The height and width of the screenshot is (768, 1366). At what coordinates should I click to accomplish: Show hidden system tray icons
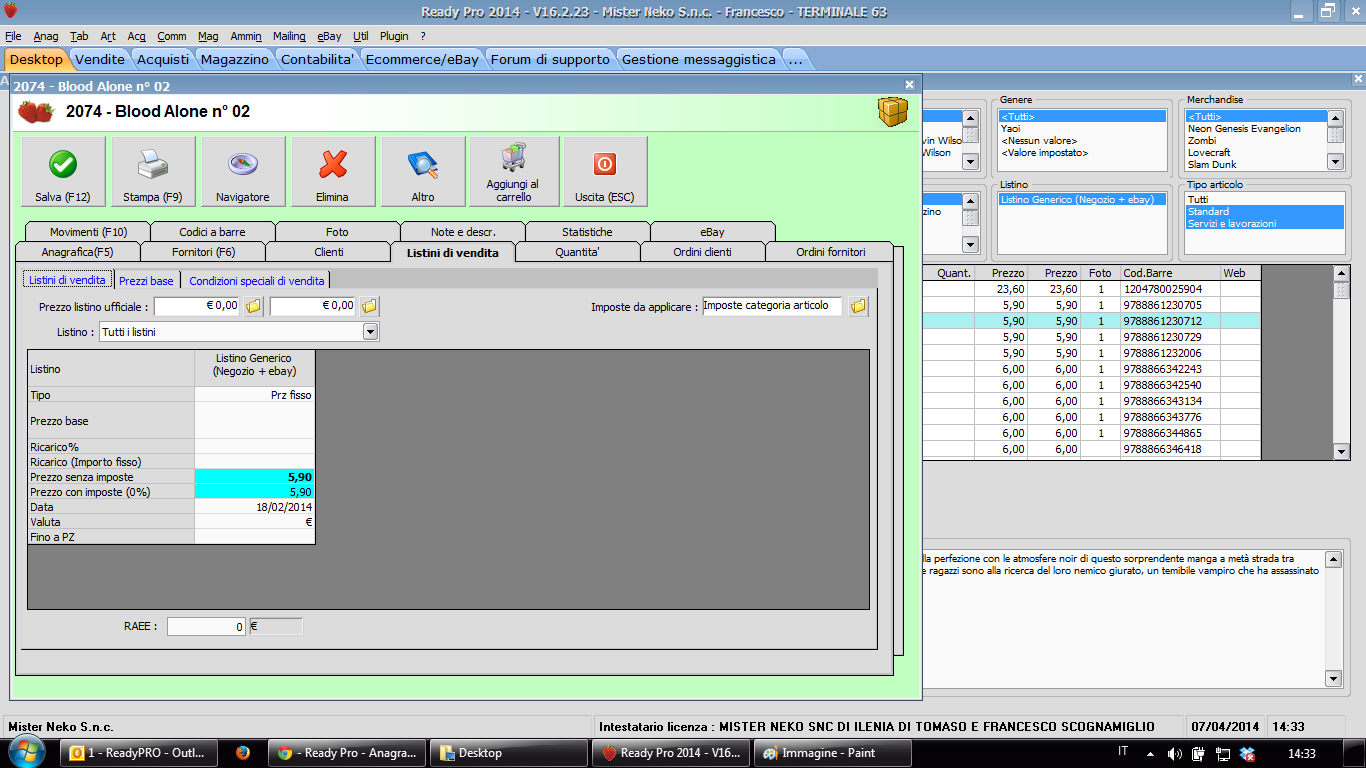[x=1150, y=753]
